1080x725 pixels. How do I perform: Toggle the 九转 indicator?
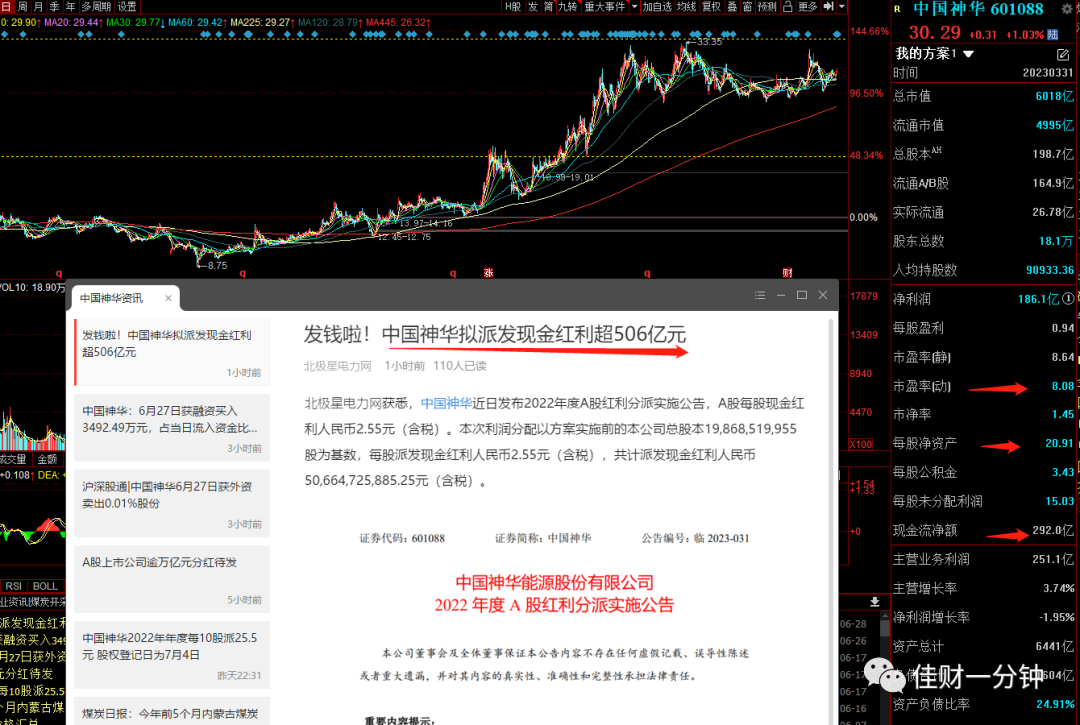tap(568, 6)
